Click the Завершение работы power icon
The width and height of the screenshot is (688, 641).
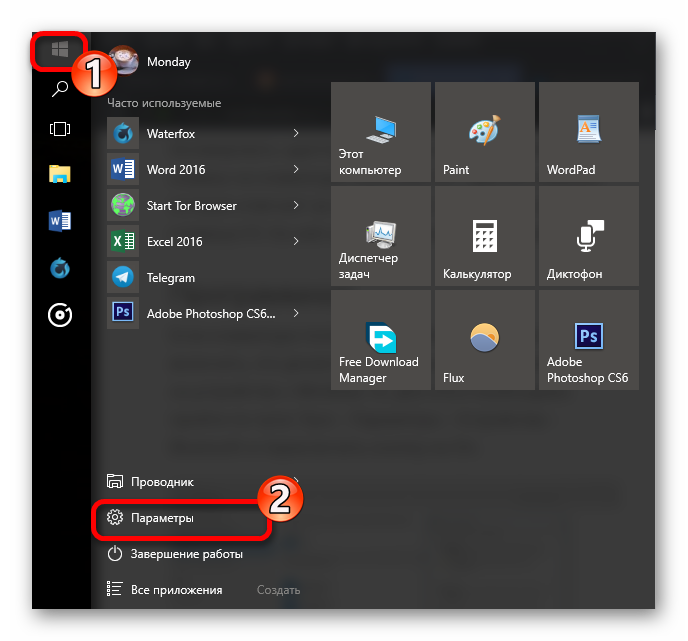click(x=115, y=553)
